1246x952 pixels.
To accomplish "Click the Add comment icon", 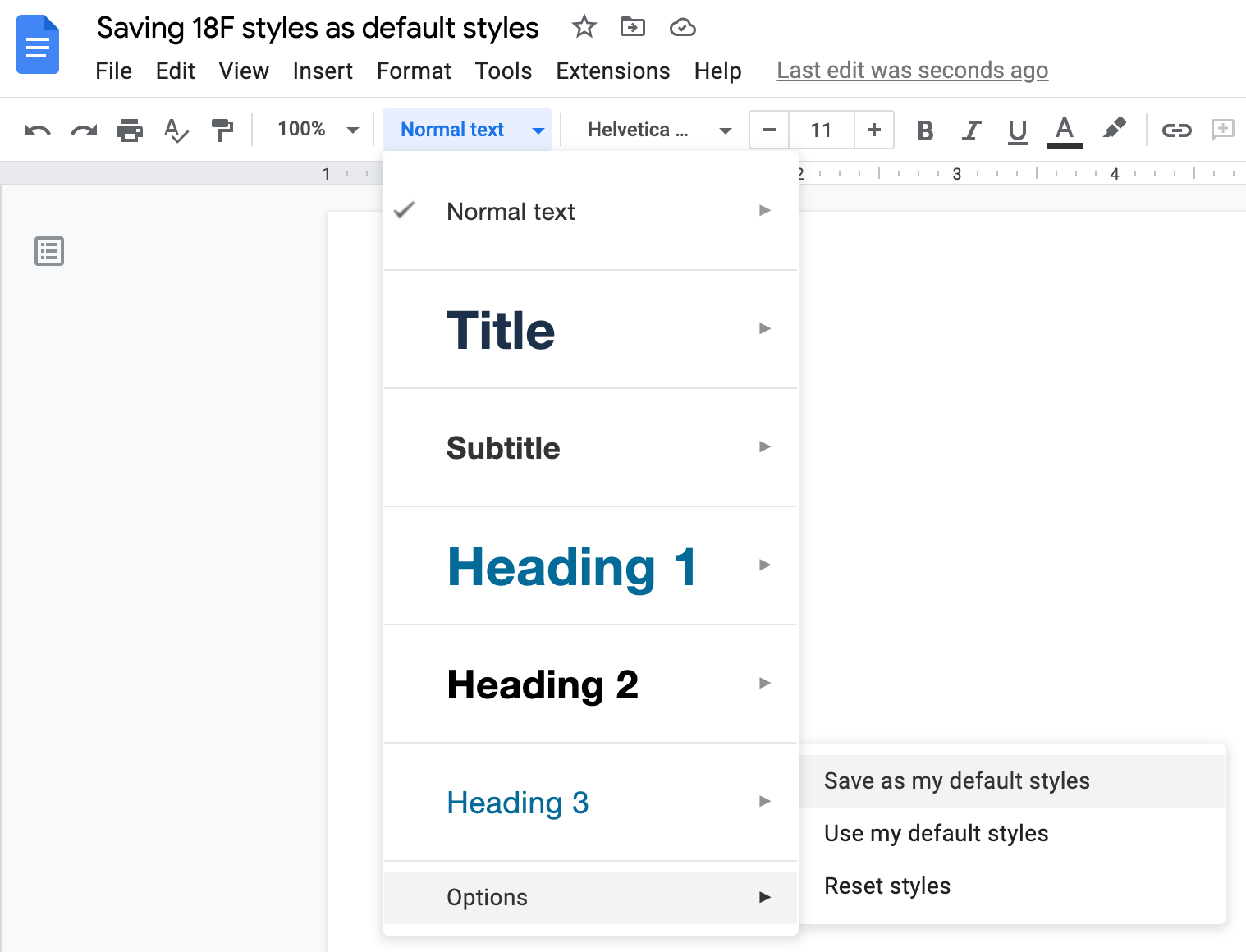I will point(1224,130).
